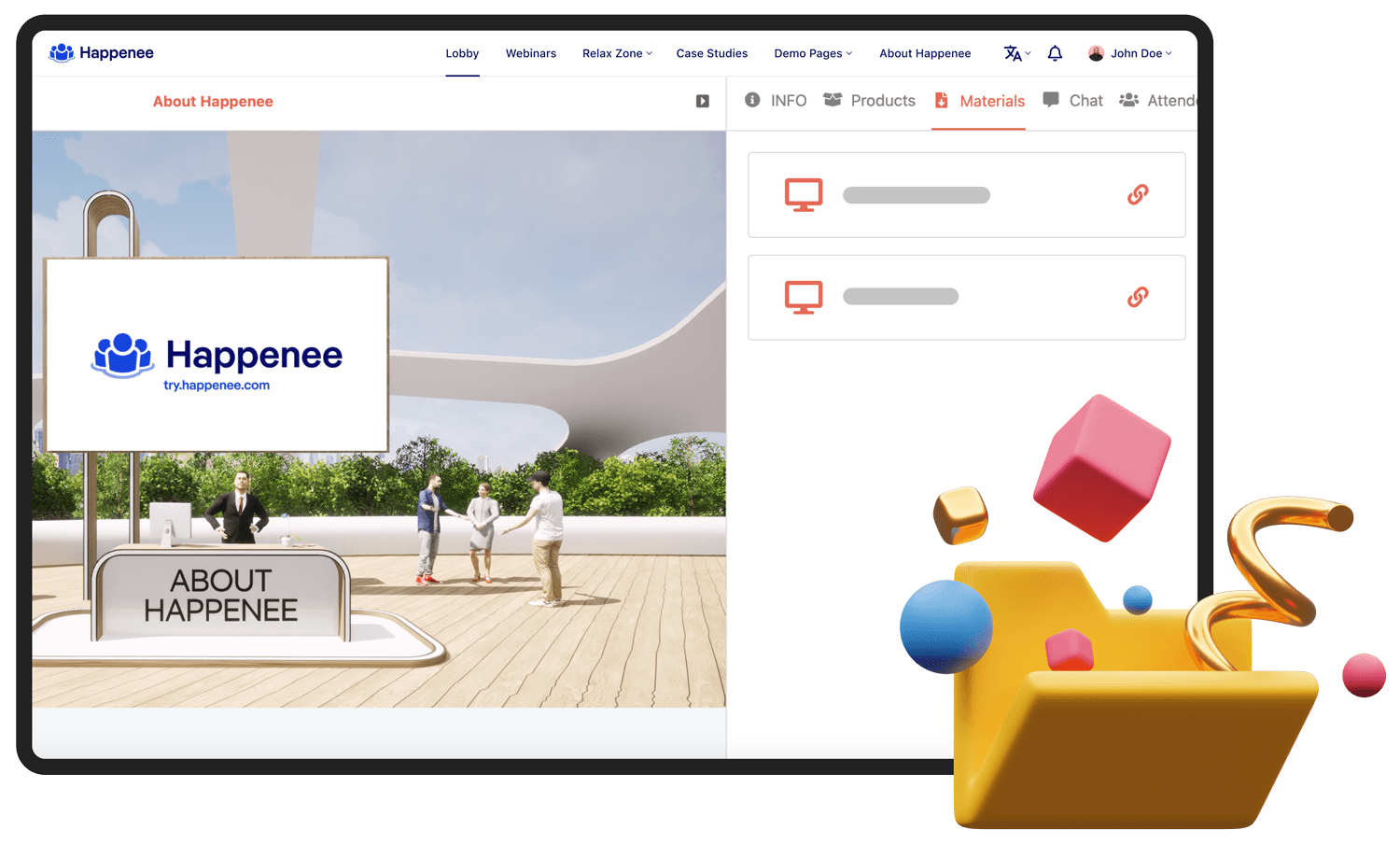
Task: Open the partially visible Attendees tab
Action: 1158,100
